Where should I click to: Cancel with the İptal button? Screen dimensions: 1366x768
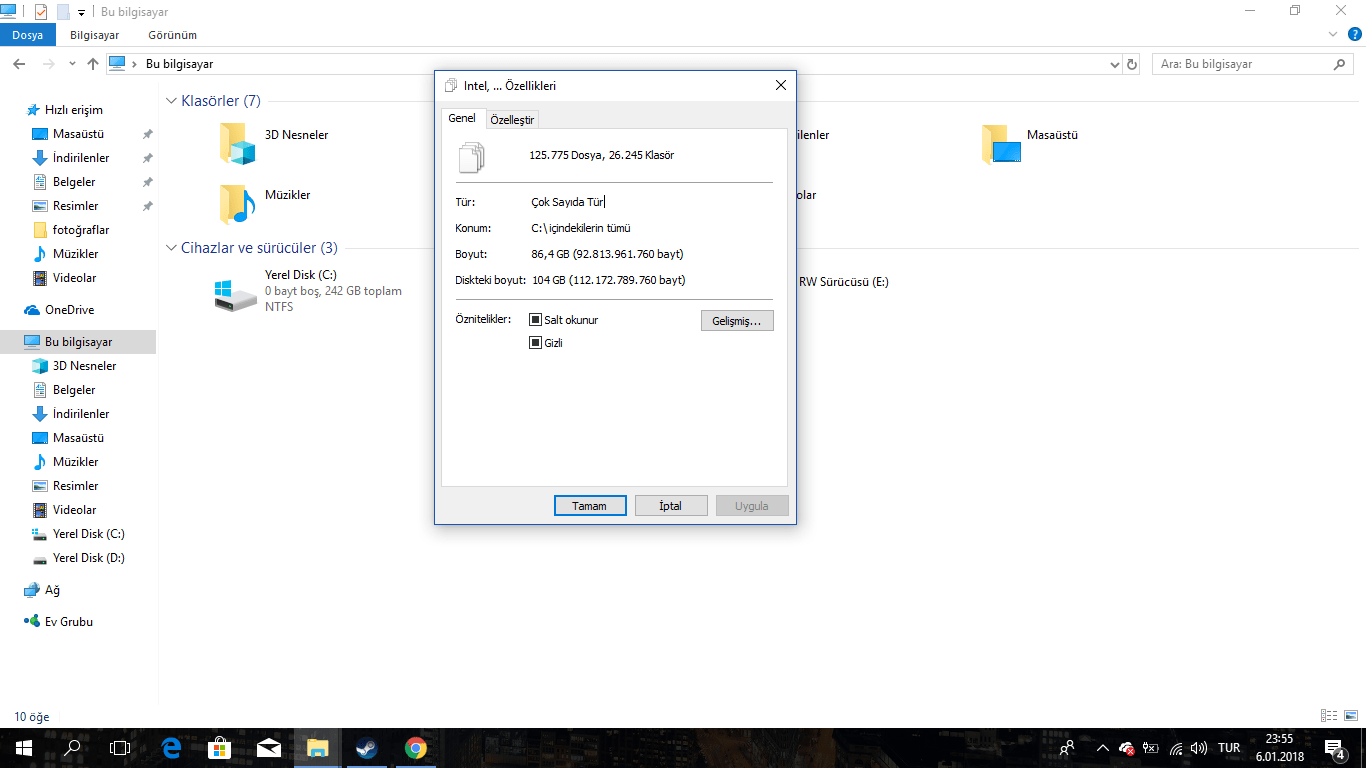click(x=671, y=506)
